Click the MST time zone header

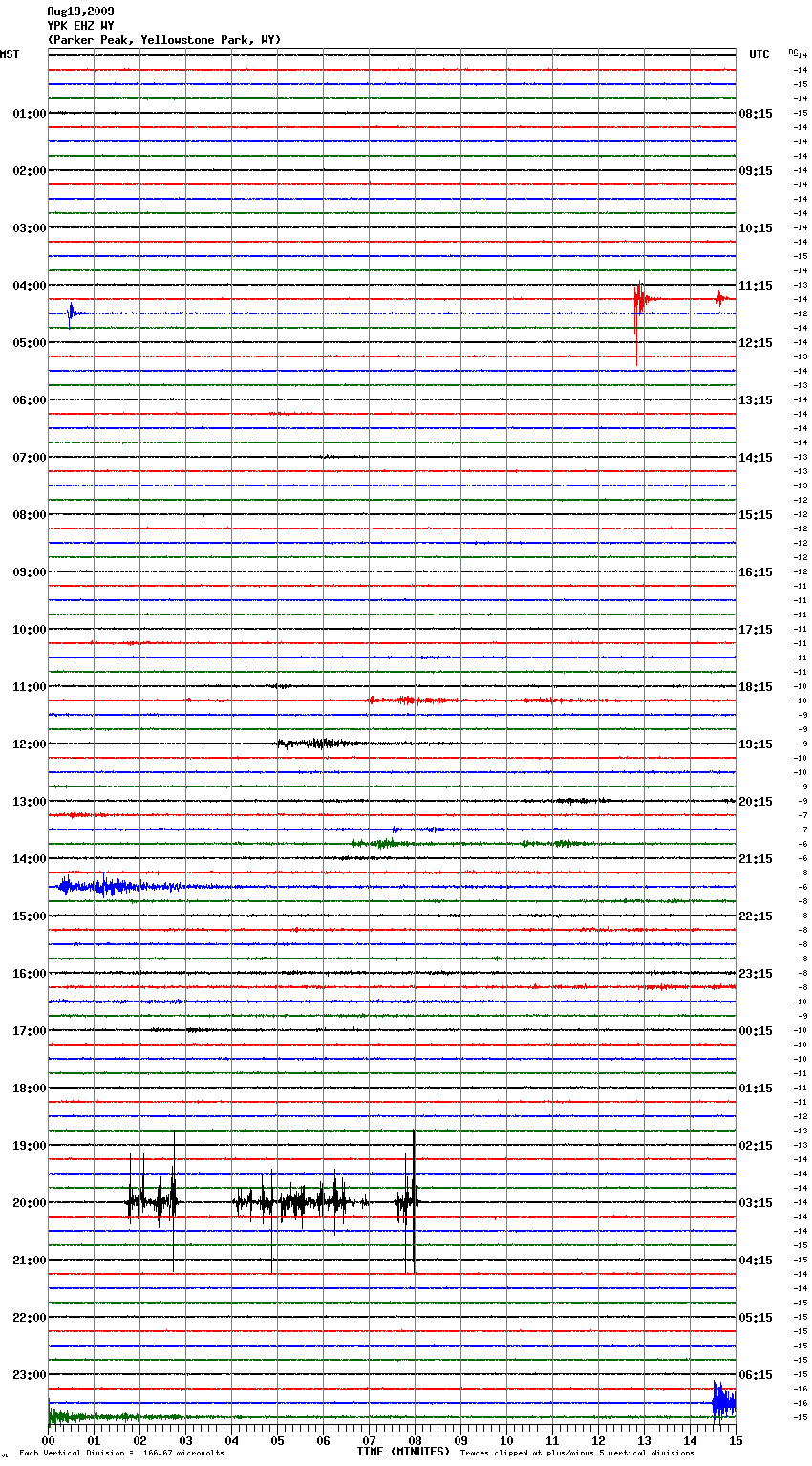(x=10, y=54)
